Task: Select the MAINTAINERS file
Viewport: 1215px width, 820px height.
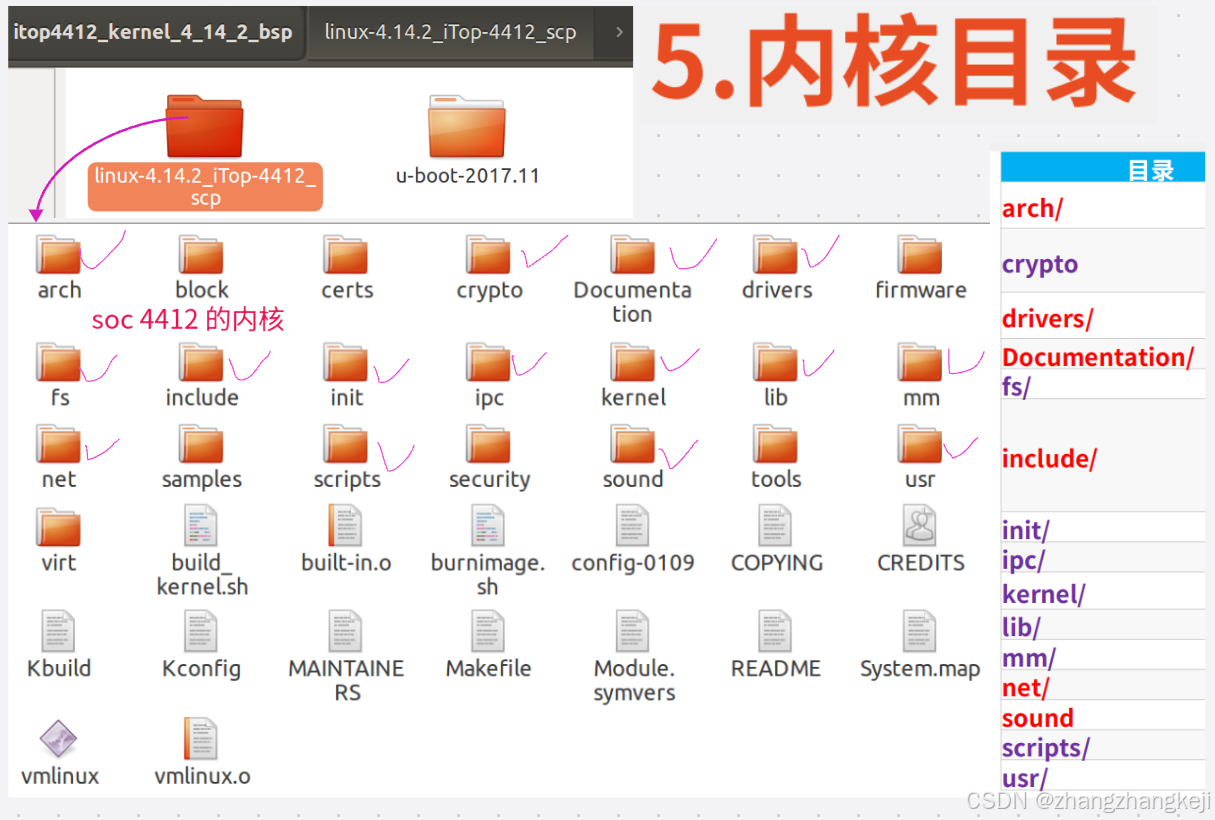Action: pyautogui.click(x=346, y=631)
